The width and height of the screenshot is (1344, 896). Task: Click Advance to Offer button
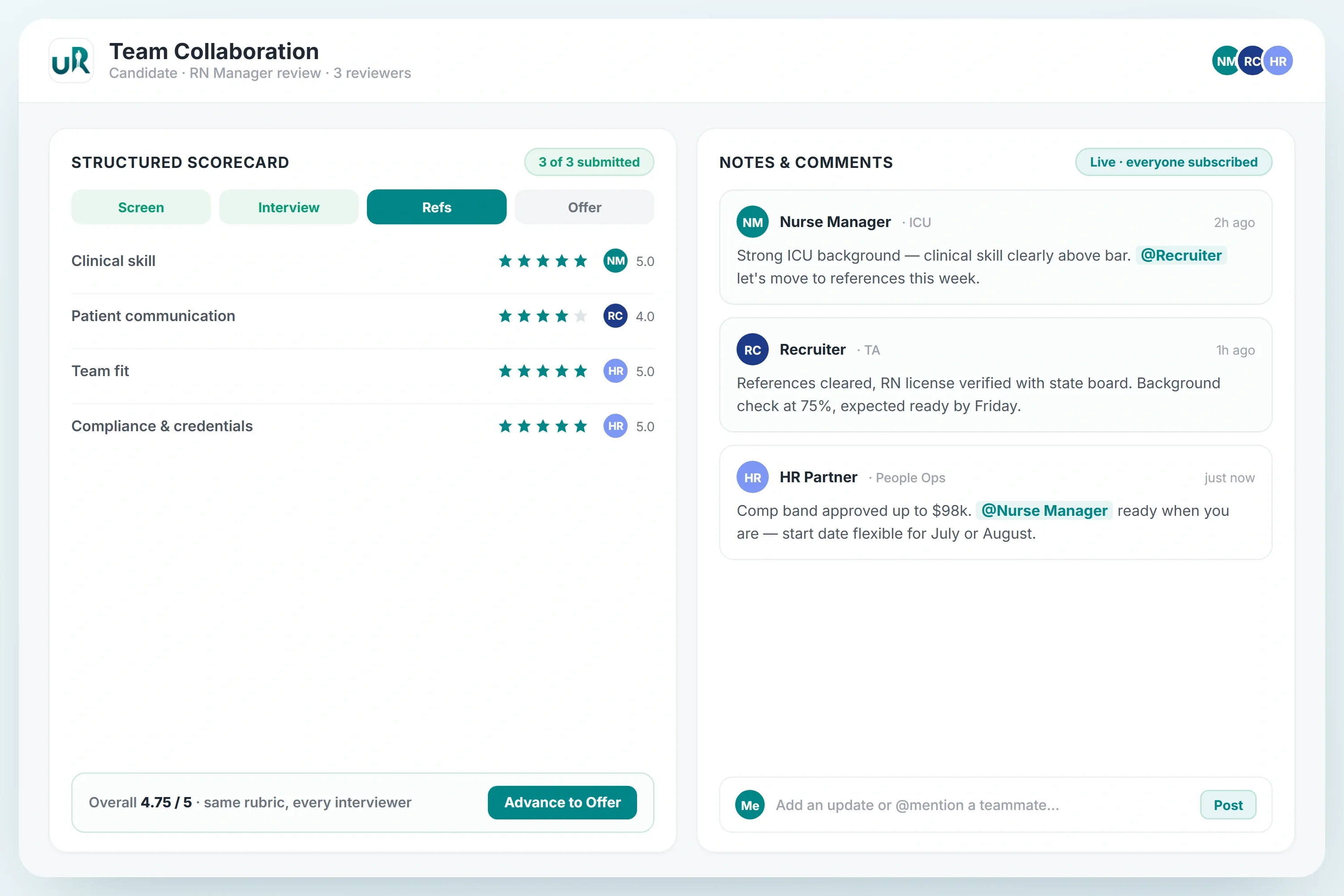562,802
